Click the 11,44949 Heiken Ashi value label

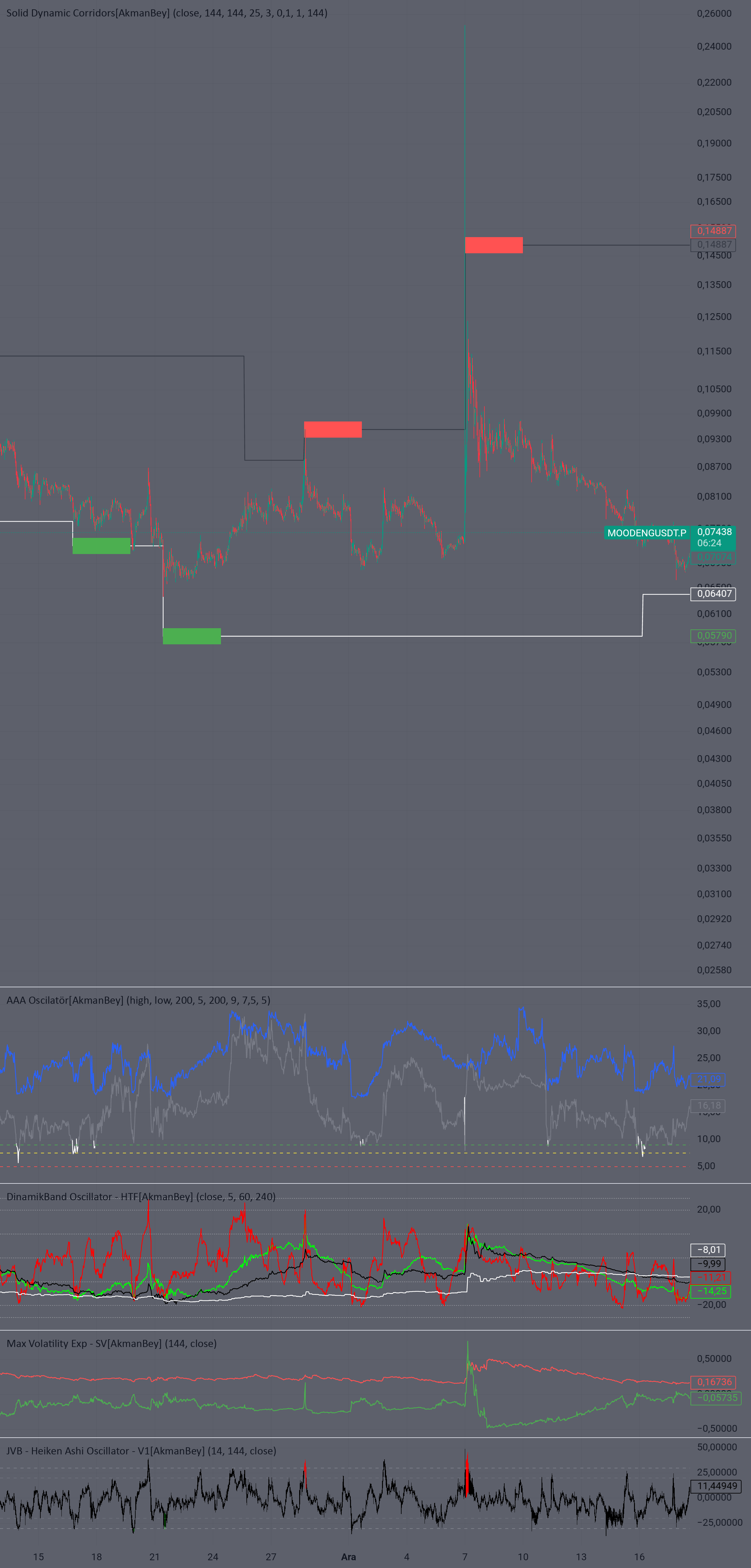pyautogui.click(x=716, y=1486)
